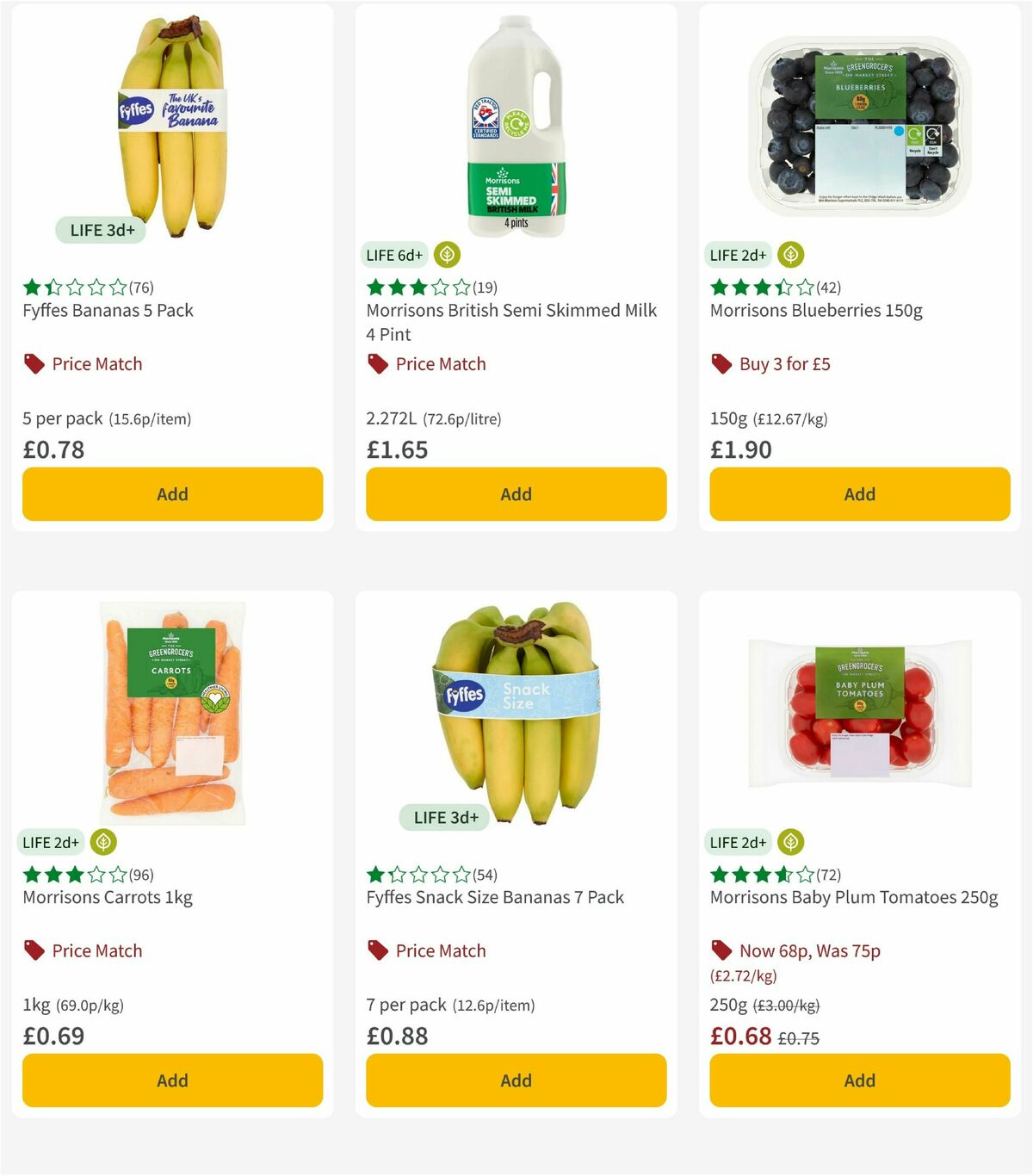Add Morrisons Blueberries 150g to basket

(858, 494)
